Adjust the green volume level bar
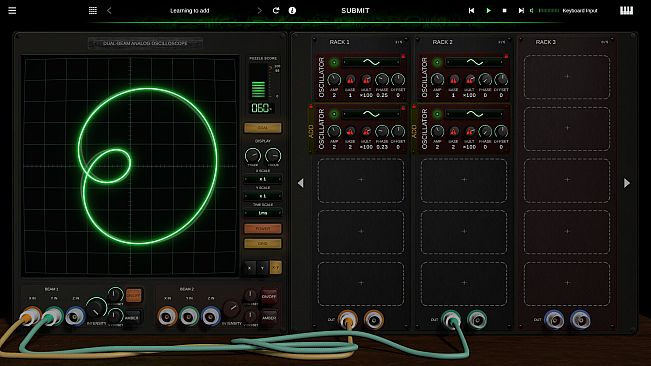The image size is (651, 366). tap(548, 10)
